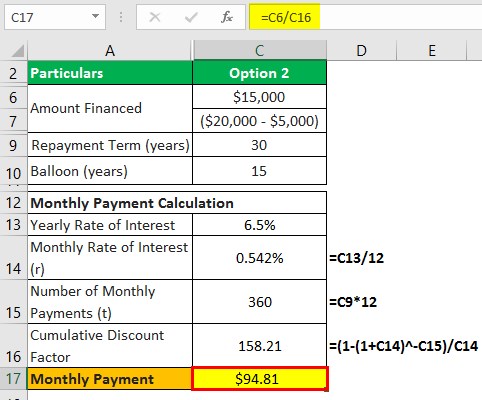Click the formula bar options dots handle
The height and width of the screenshot is (400, 482).
pyautogui.click(x=121, y=17)
